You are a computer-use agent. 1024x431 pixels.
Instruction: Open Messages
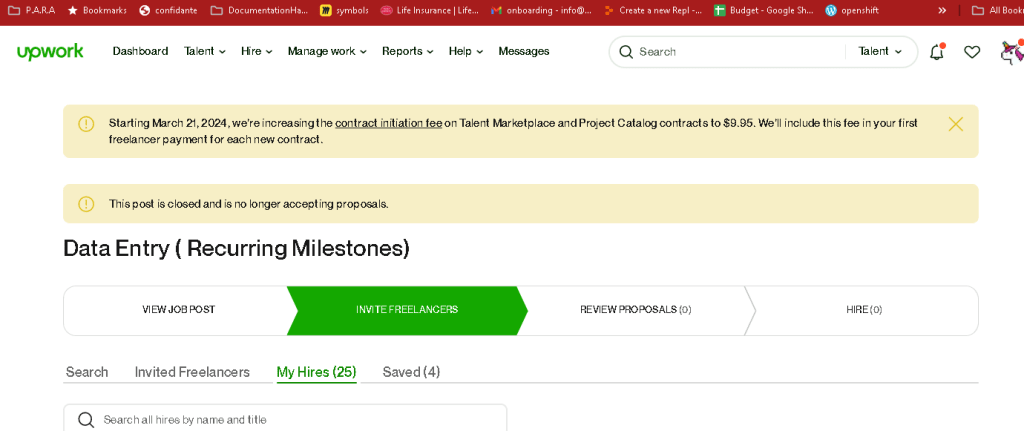coord(524,52)
